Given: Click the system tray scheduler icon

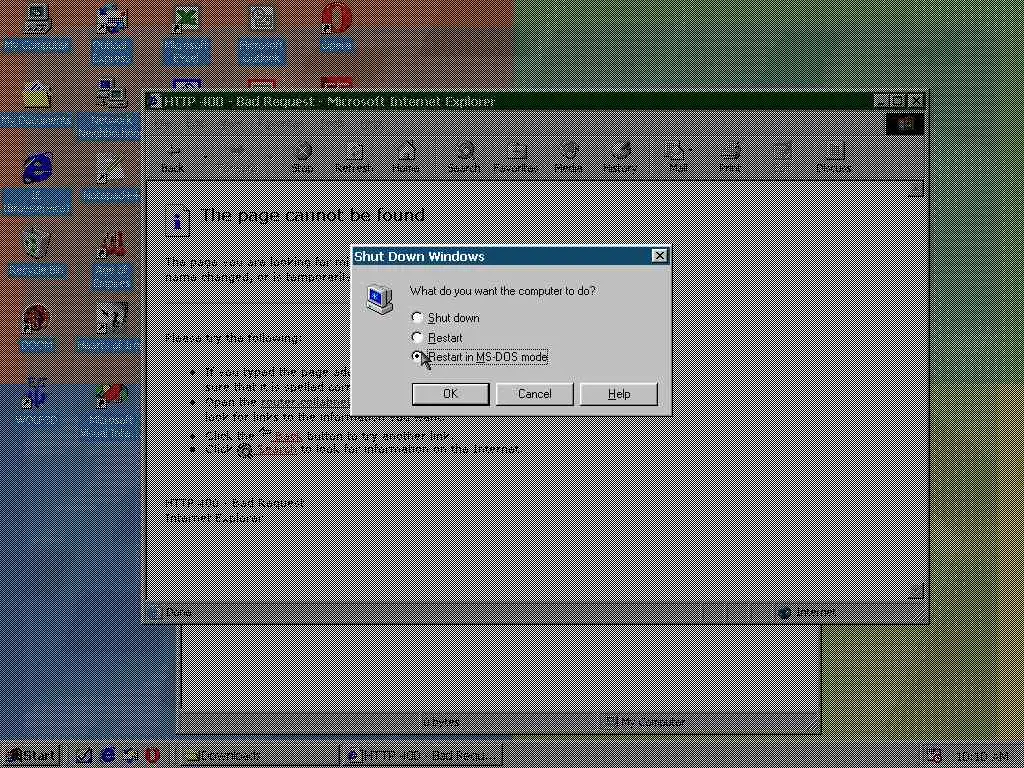Looking at the screenshot, I should [x=934, y=756].
